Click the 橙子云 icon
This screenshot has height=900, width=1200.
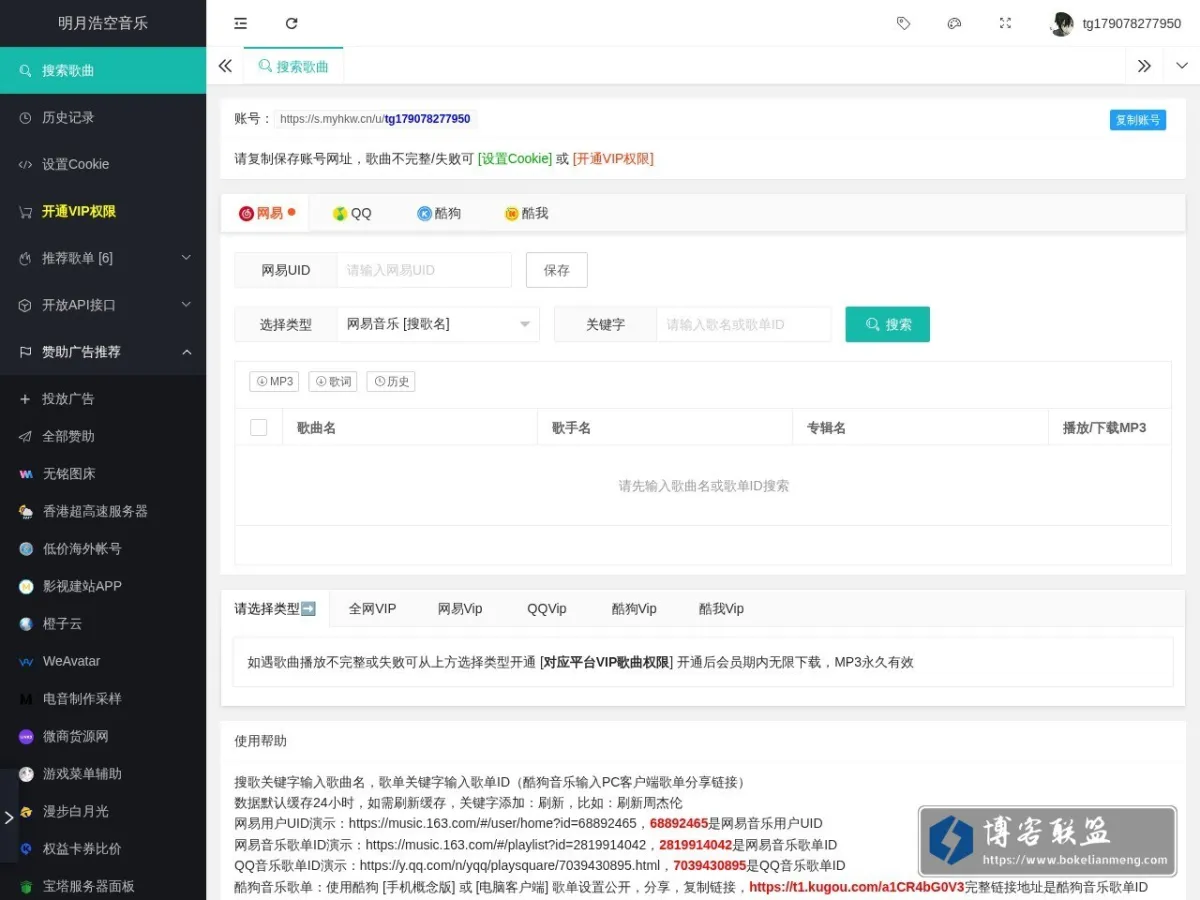coord(26,624)
